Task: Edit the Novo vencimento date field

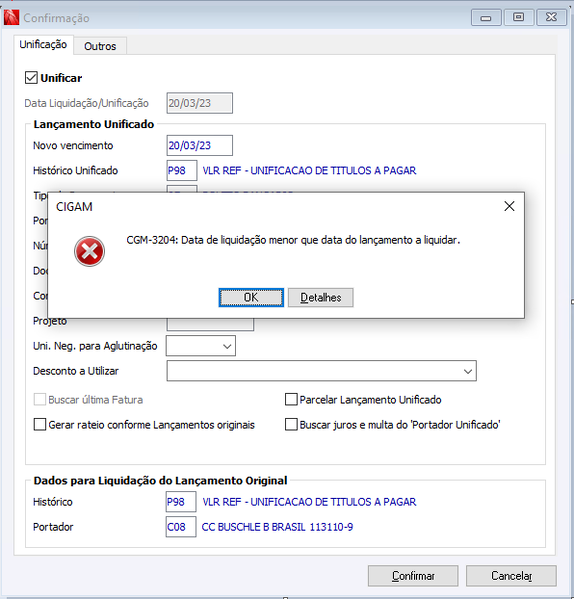Action: pyautogui.click(x=199, y=146)
